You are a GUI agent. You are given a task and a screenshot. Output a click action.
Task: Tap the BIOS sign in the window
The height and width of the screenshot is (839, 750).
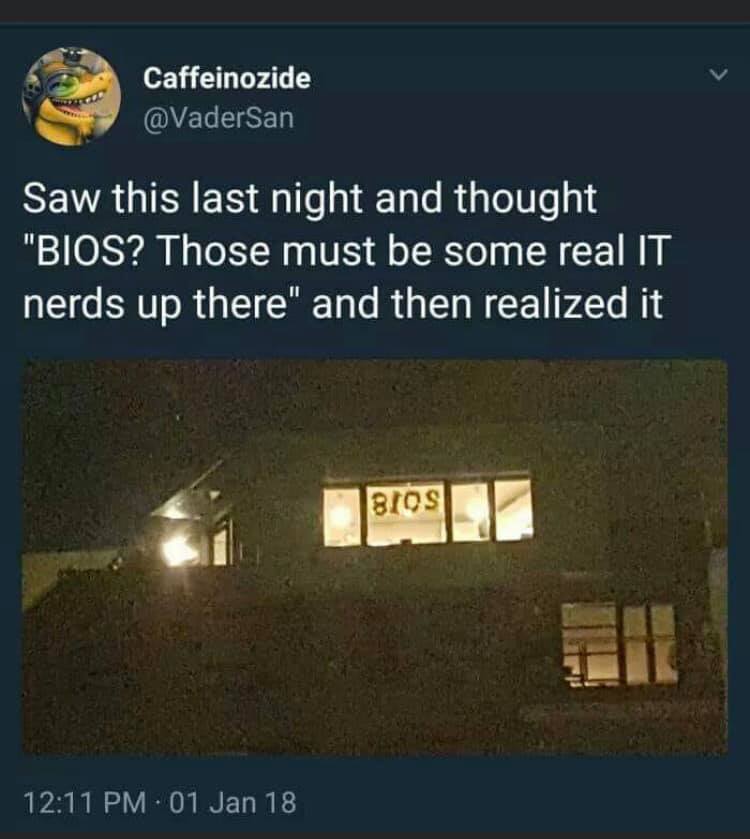pyautogui.click(x=405, y=503)
